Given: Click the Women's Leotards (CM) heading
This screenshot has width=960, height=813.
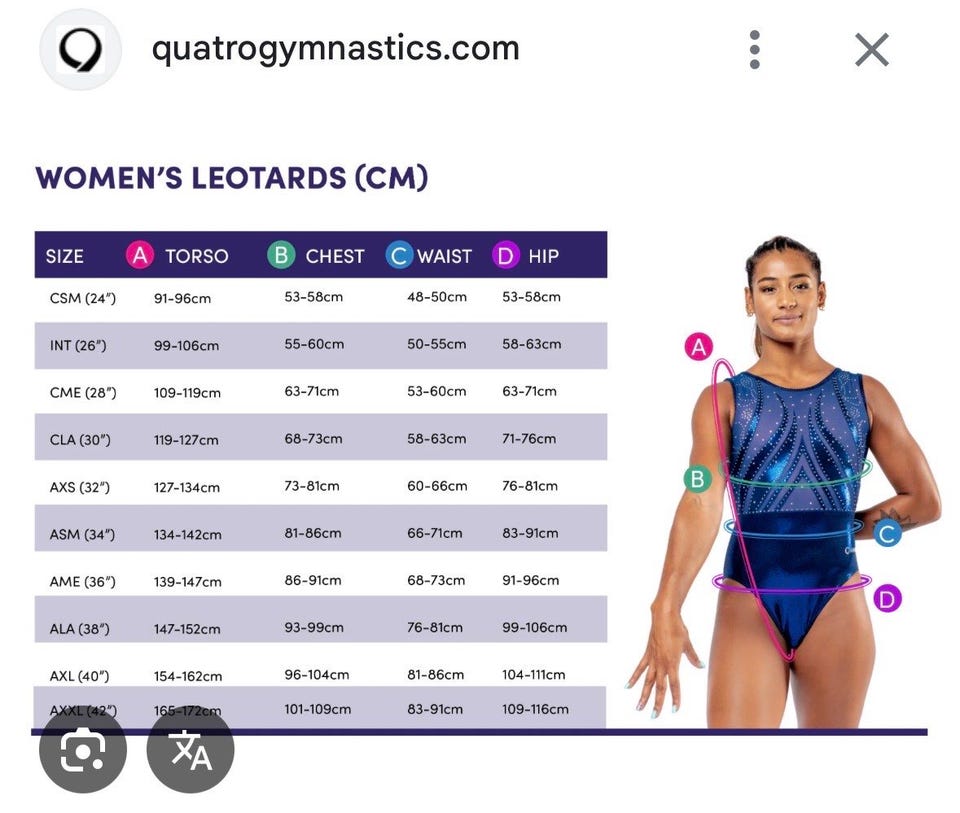Looking at the screenshot, I should click(x=232, y=179).
